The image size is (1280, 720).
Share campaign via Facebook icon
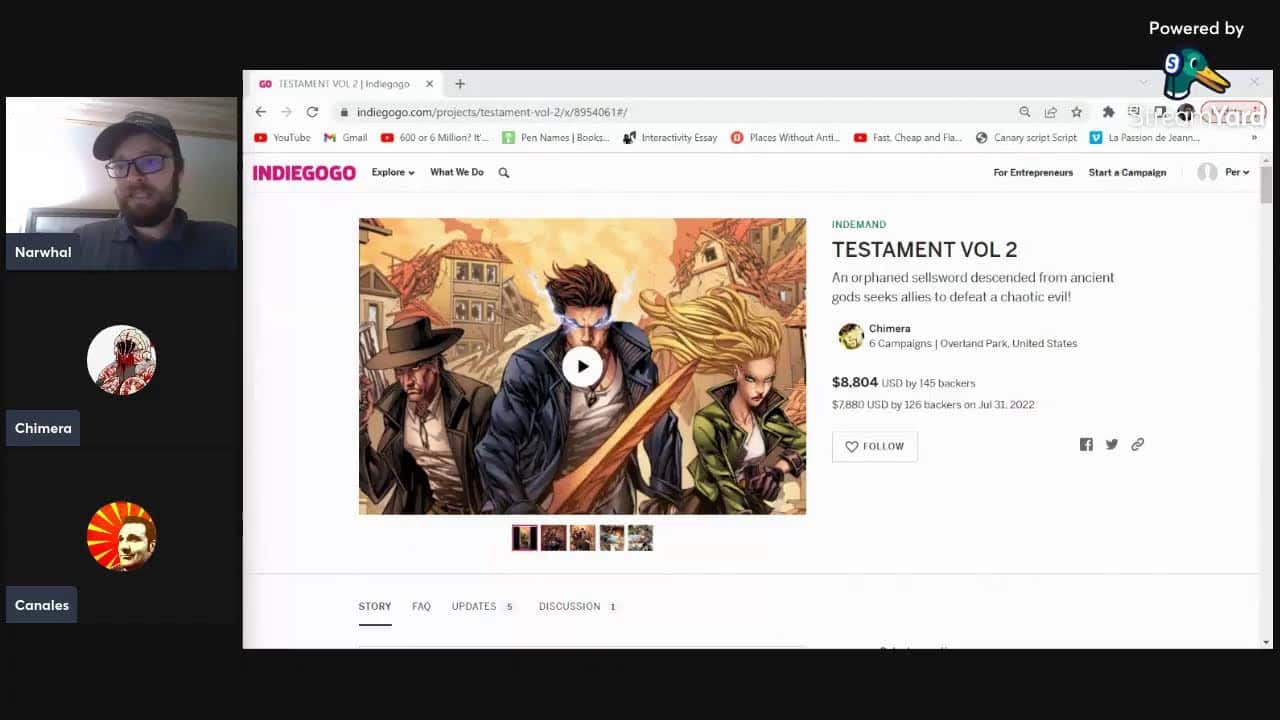click(x=1086, y=445)
